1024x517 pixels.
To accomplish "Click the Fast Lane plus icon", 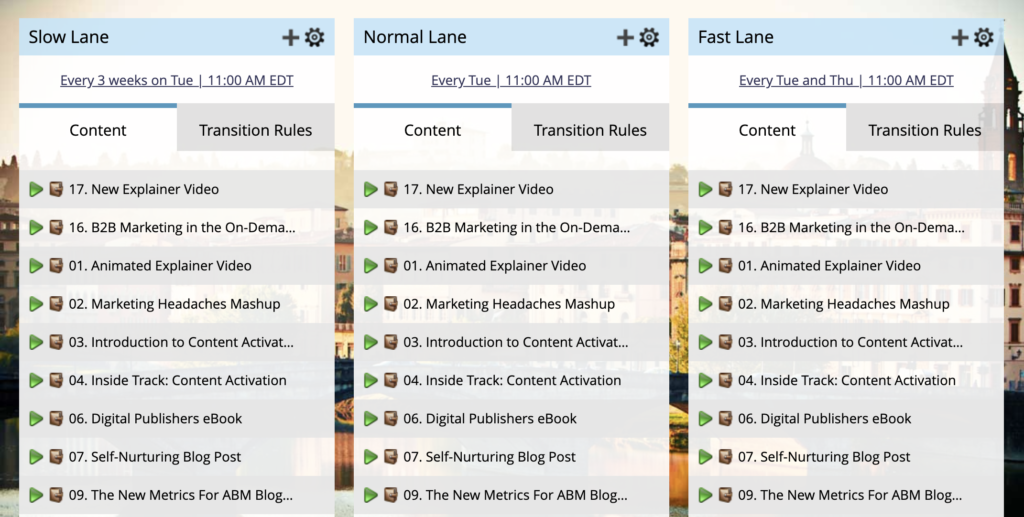I will (960, 37).
